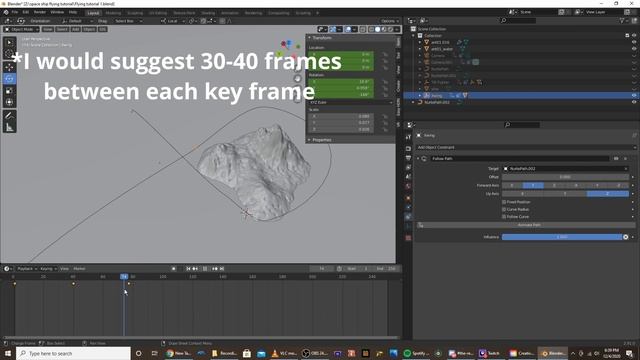Open the Playback dropdown in timeline

pyautogui.click(x=27, y=269)
